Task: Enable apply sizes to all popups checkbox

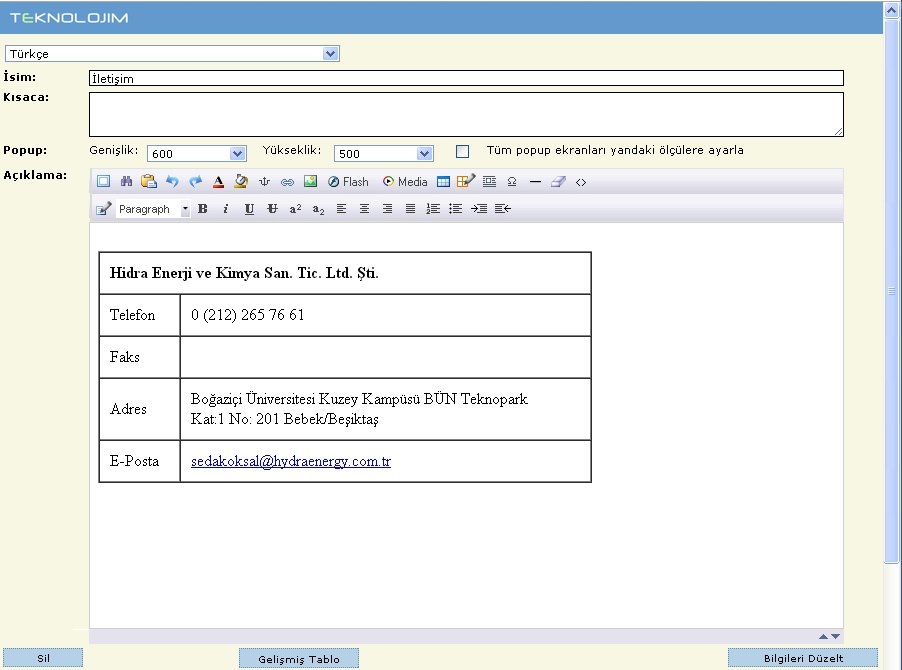Action: pos(463,151)
